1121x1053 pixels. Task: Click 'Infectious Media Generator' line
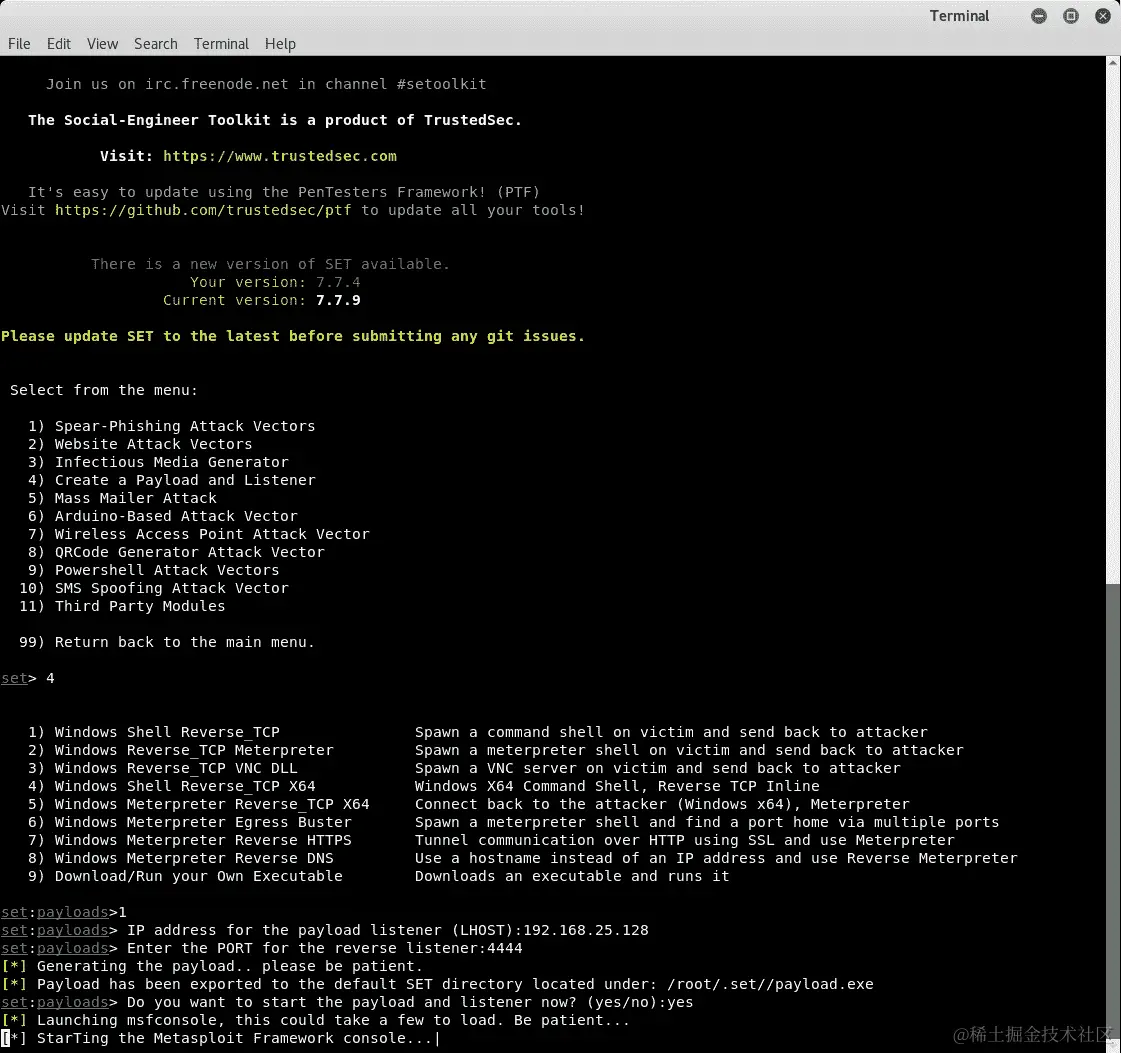tap(158, 462)
